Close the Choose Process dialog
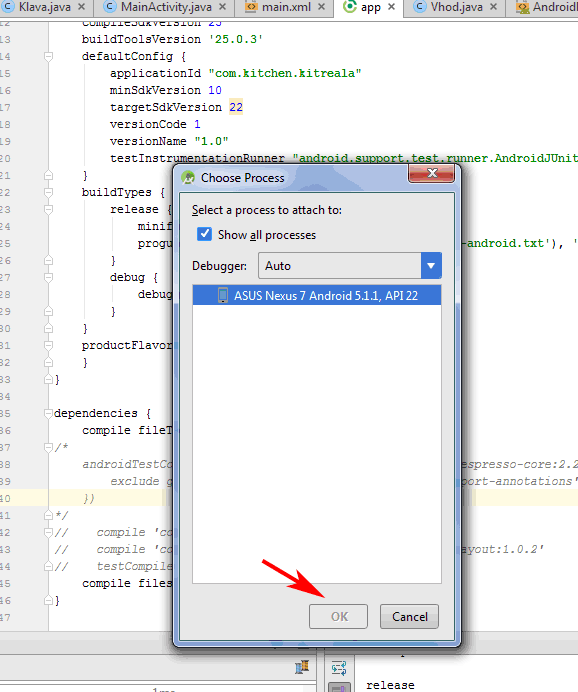Viewport: 578px width, 692px height. click(432, 173)
